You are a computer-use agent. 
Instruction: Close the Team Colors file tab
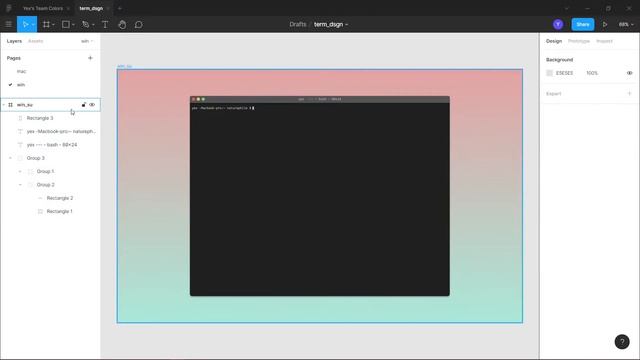click(68, 8)
